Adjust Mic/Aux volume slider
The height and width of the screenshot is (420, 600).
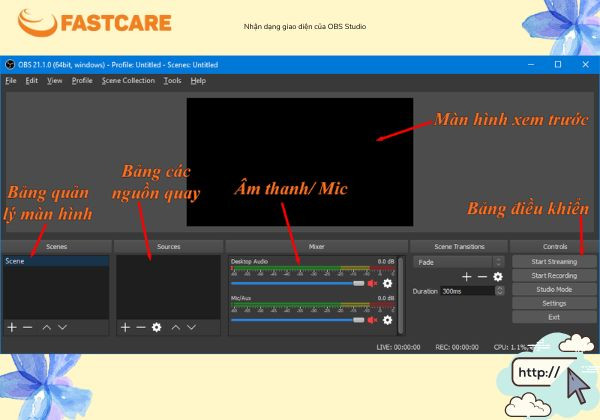click(x=298, y=320)
